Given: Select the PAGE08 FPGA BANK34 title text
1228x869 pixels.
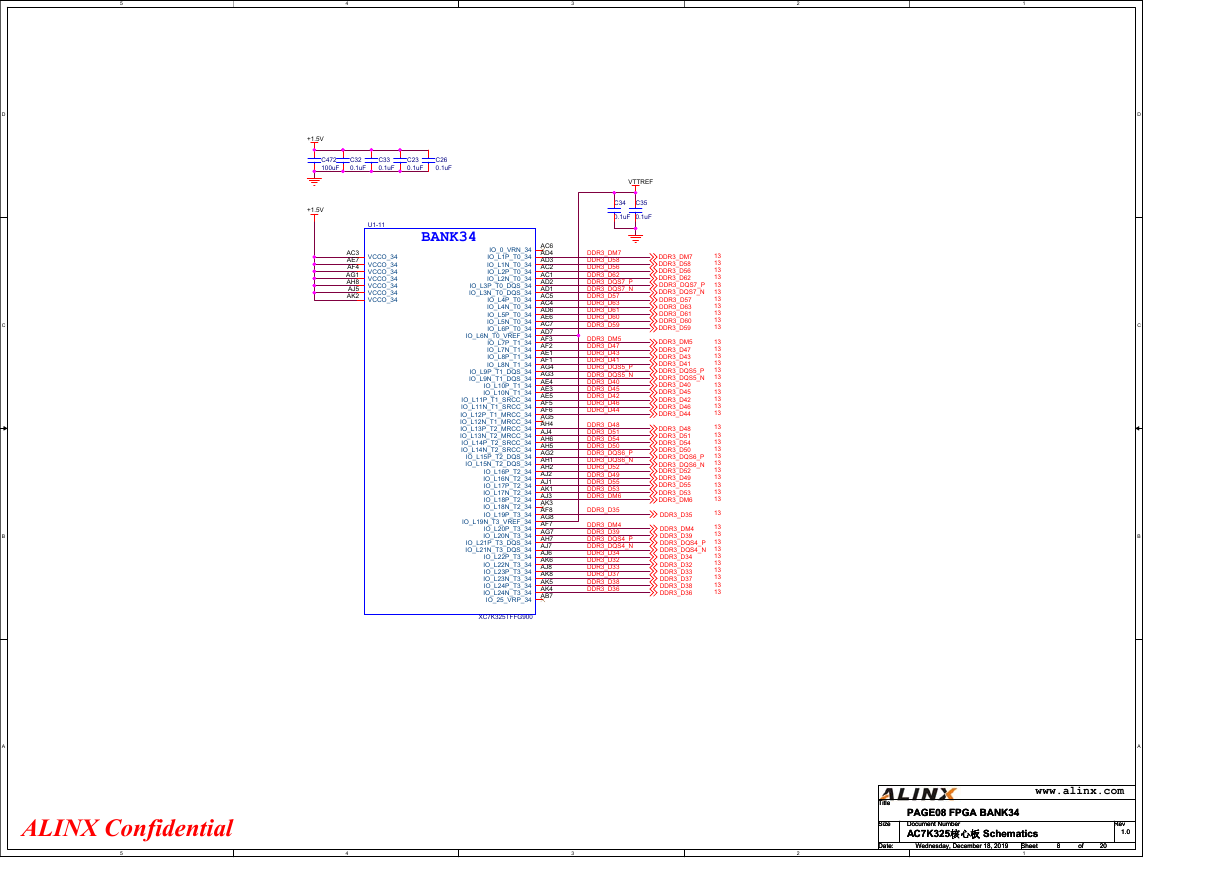Looking at the screenshot, I should (963, 812).
